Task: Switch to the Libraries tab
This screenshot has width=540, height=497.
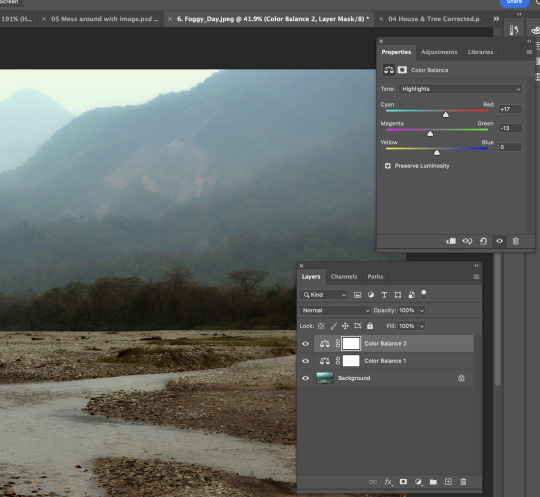Action: [x=480, y=52]
